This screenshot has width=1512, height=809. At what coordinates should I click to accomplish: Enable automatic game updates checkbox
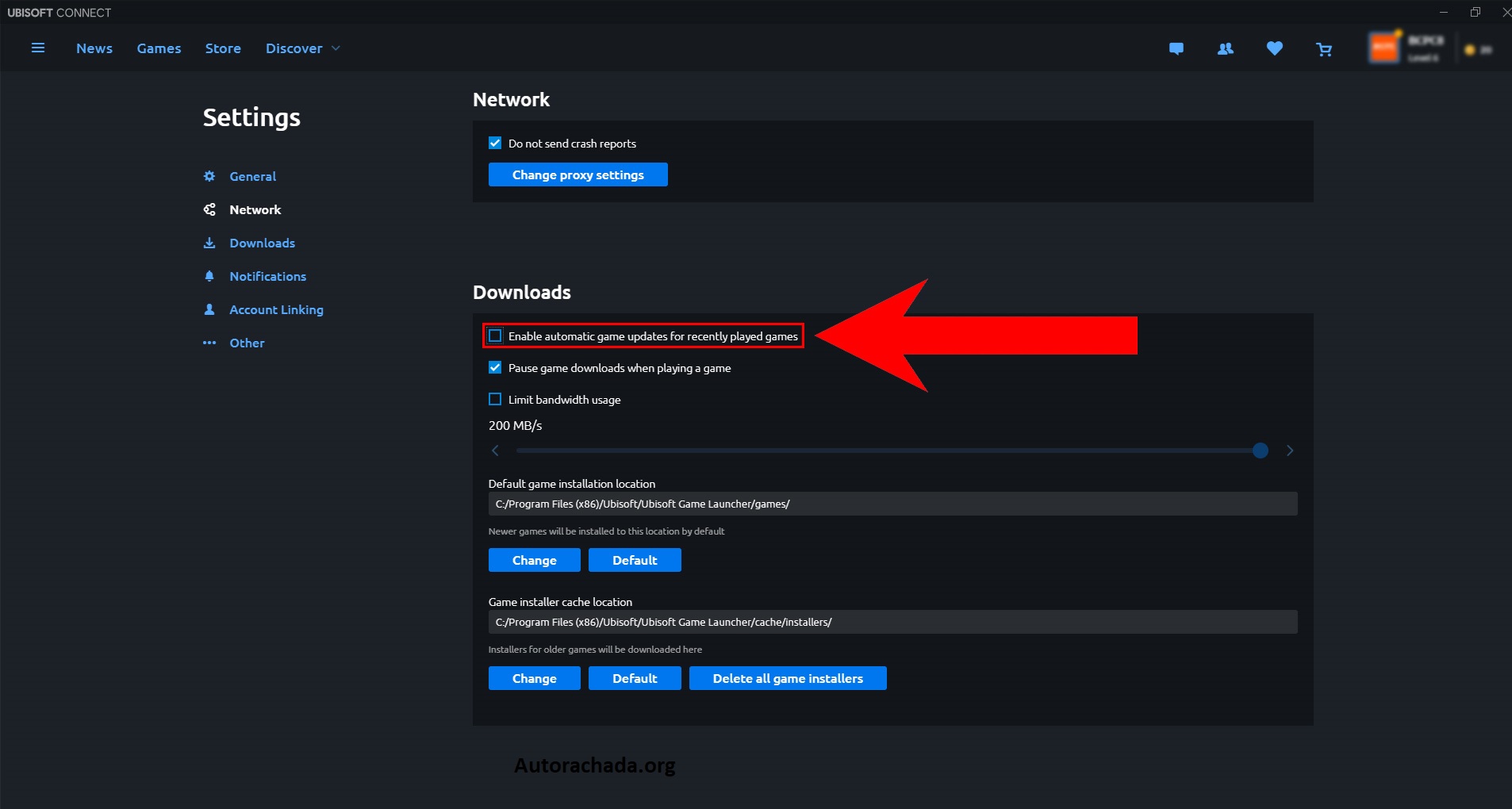[x=495, y=335]
